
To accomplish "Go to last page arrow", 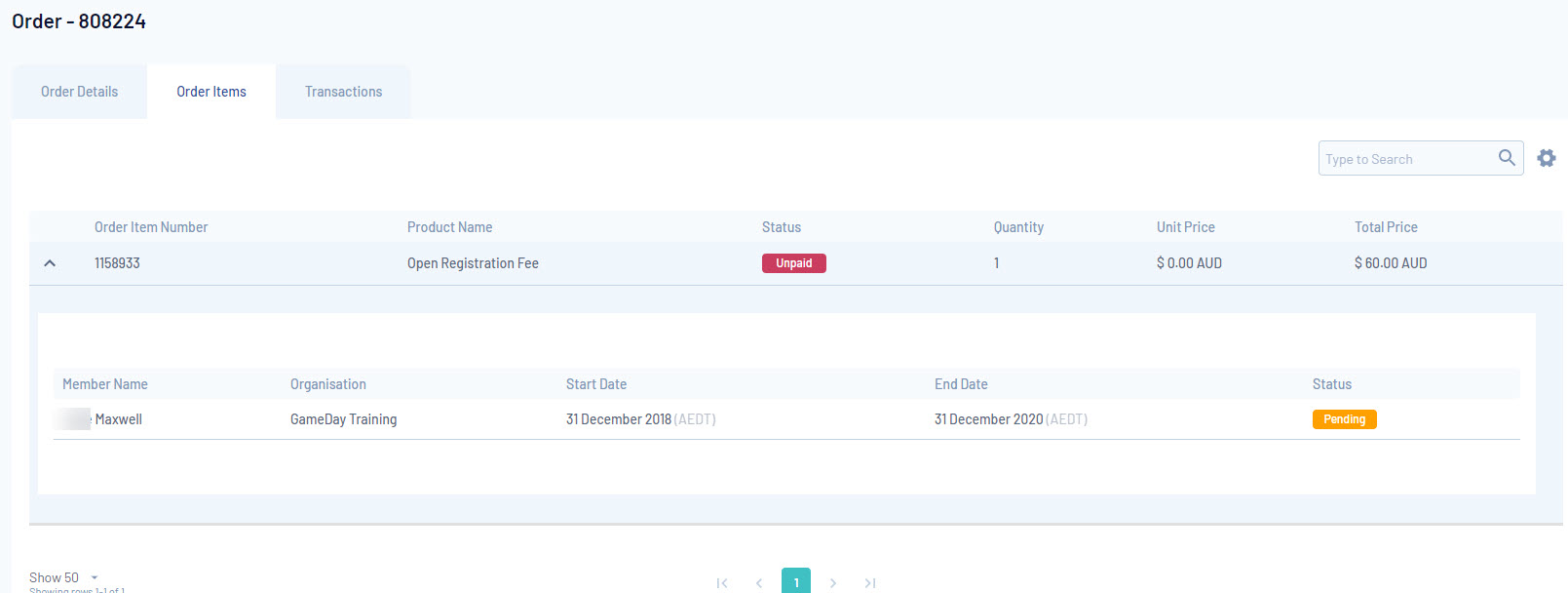I will pos(870,583).
